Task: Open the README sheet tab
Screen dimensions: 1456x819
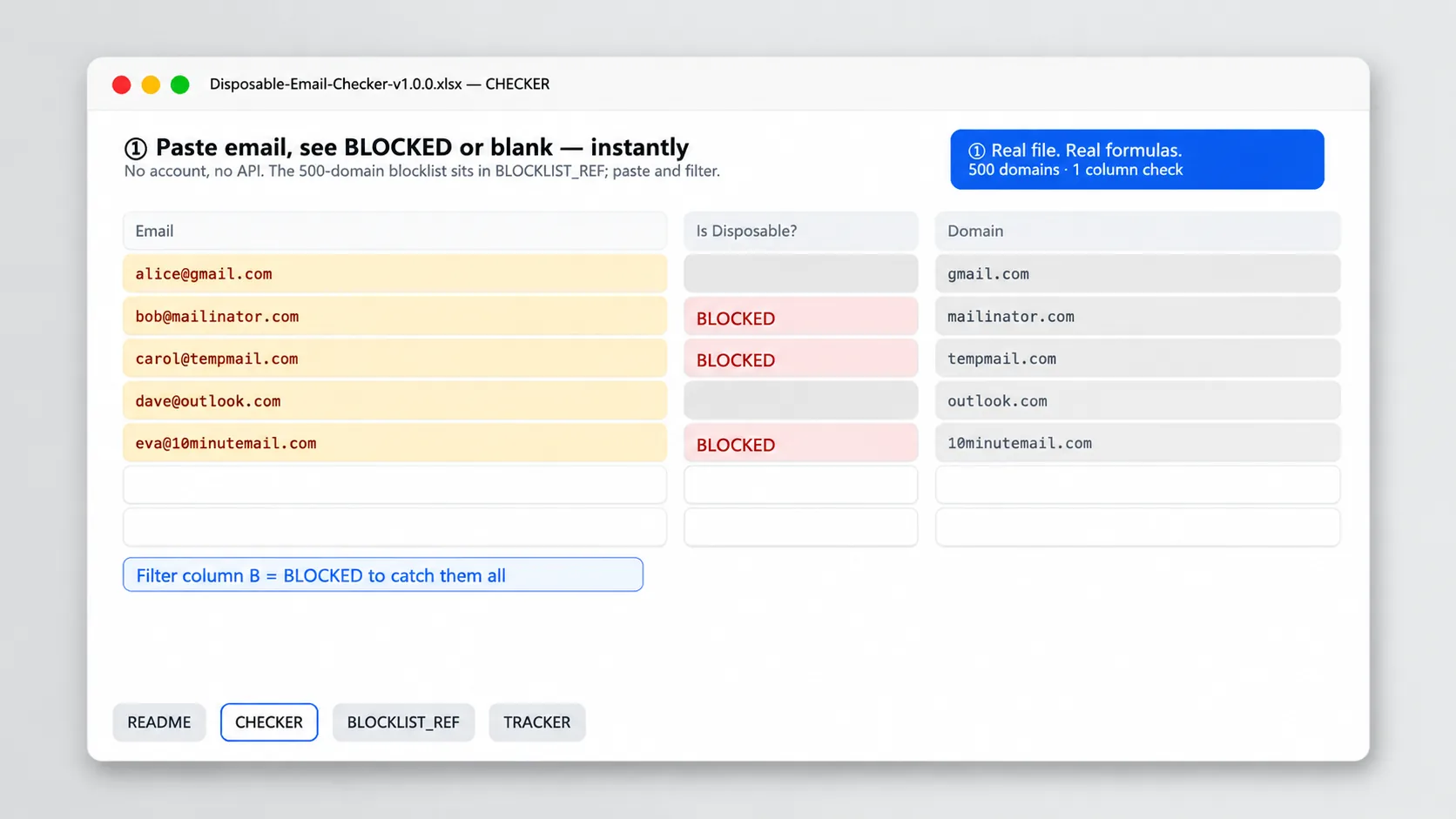Action: (x=158, y=722)
